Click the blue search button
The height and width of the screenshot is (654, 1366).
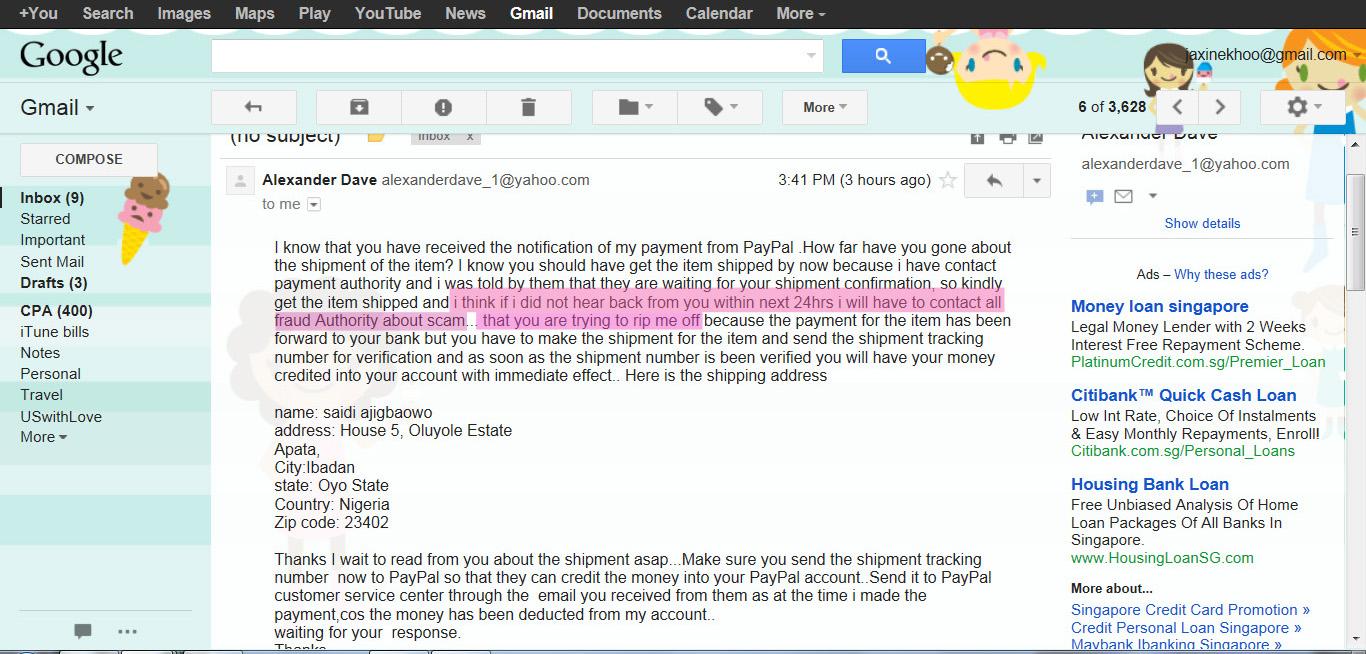click(x=883, y=56)
